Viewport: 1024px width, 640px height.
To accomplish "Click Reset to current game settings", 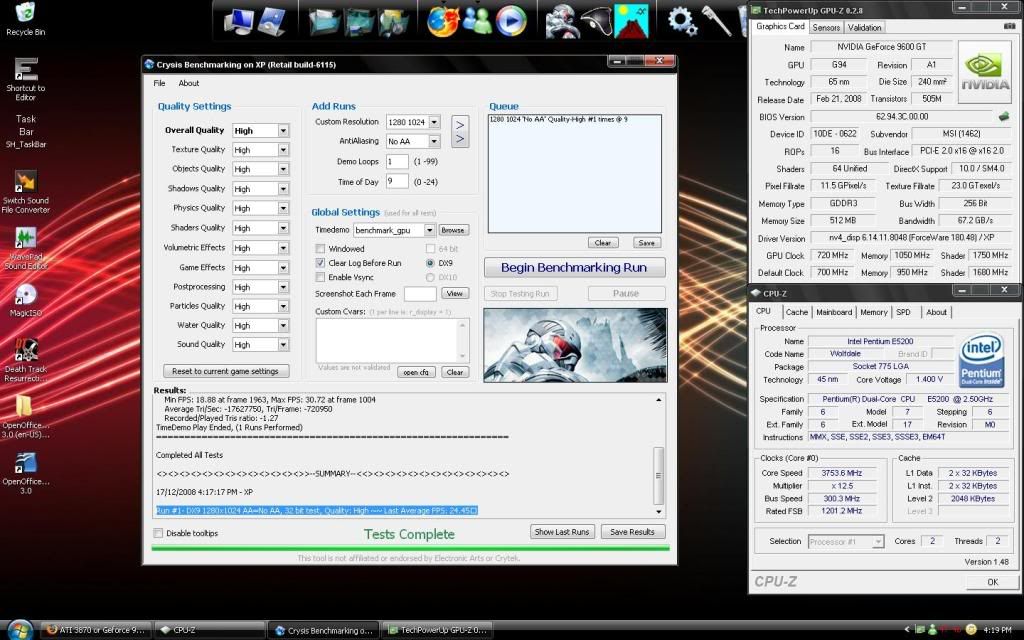I will pyautogui.click(x=226, y=371).
